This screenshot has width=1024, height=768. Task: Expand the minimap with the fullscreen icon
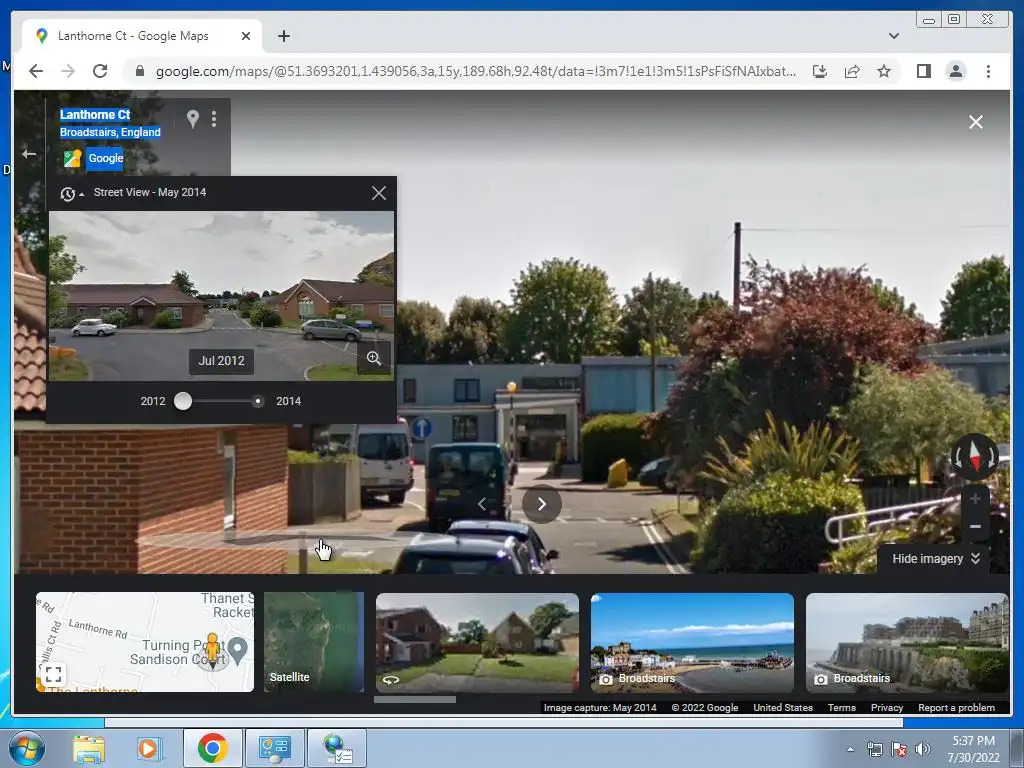pos(53,673)
